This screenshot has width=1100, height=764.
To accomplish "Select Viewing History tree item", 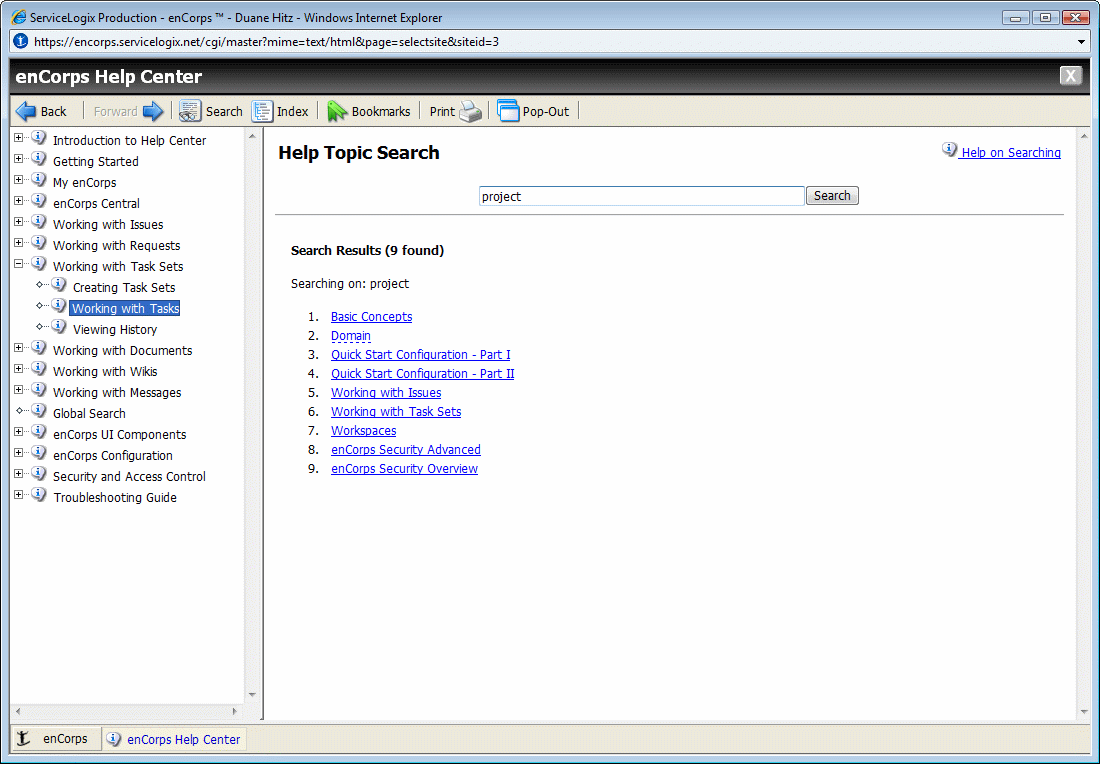I will click(x=115, y=330).
